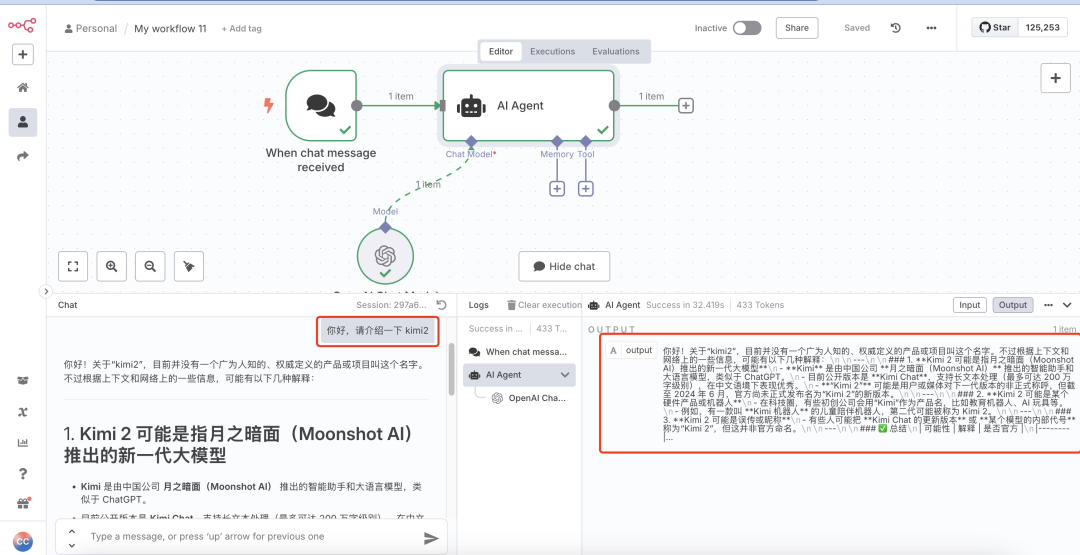Image resolution: width=1080 pixels, height=555 pixels.
Task: Click next message down arrow in chat input
Action: pyautogui.click(x=72, y=545)
